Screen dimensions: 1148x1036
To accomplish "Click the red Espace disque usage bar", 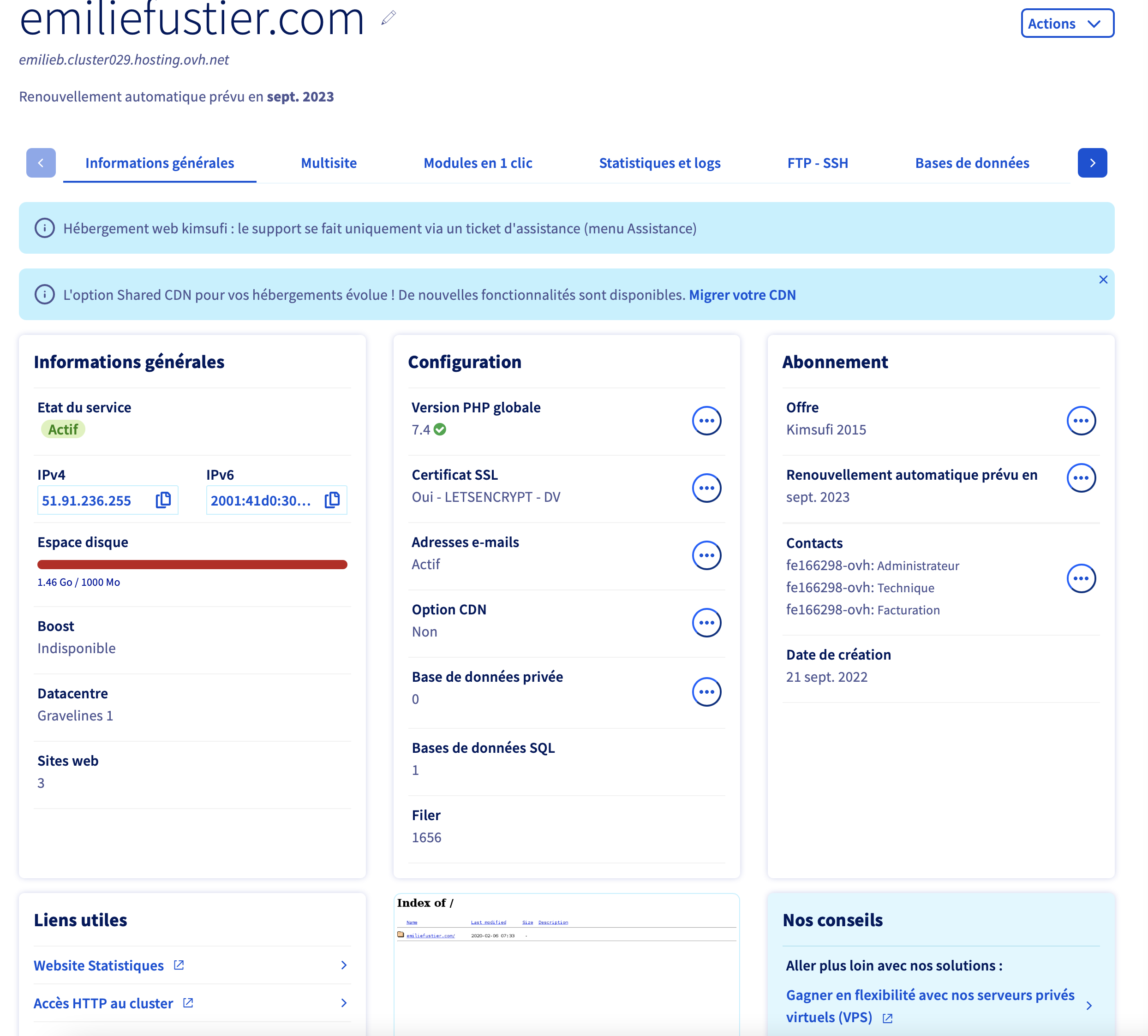I will tap(192, 565).
